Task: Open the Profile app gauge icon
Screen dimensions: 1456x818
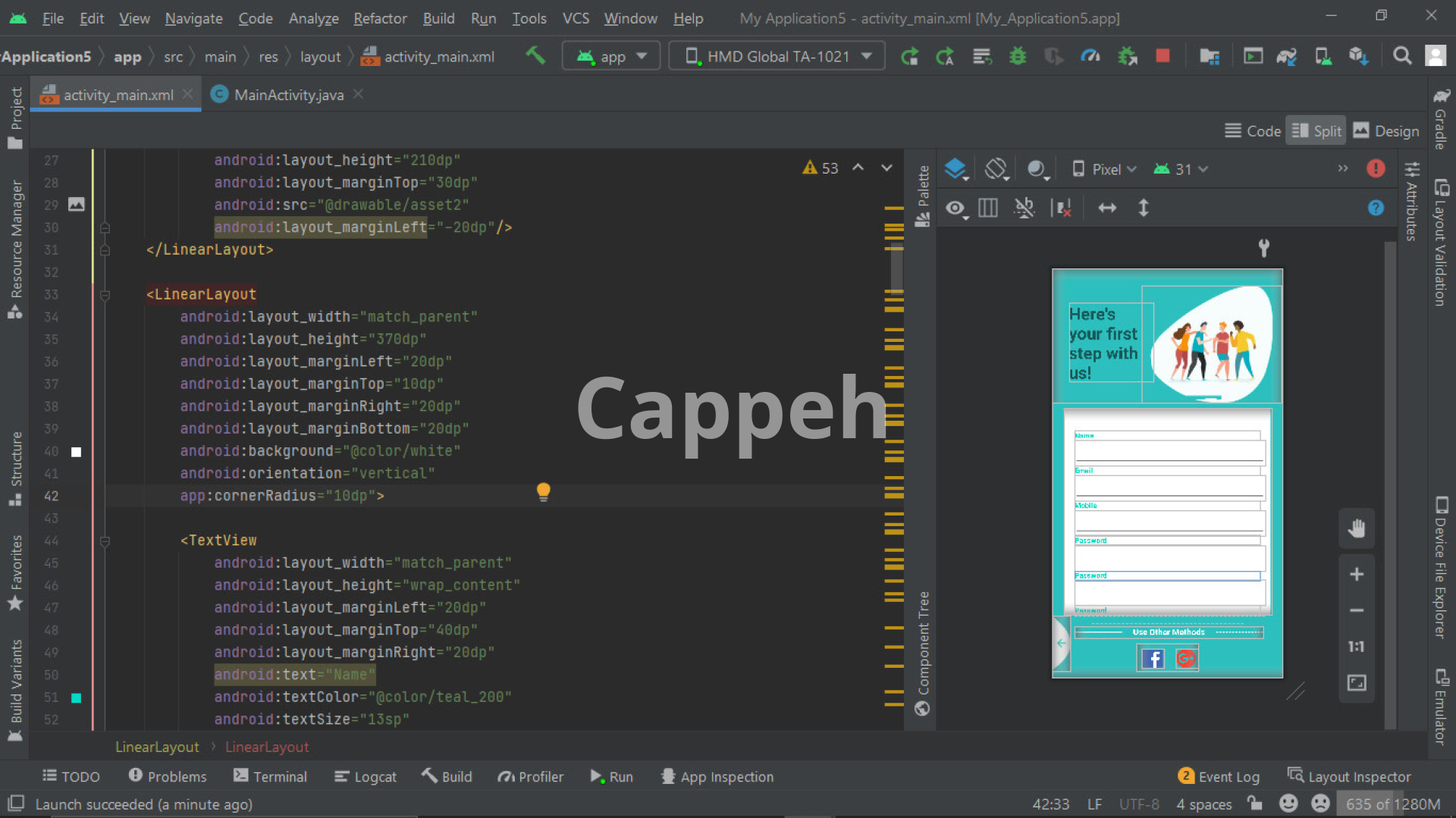Action: [1090, 56]
